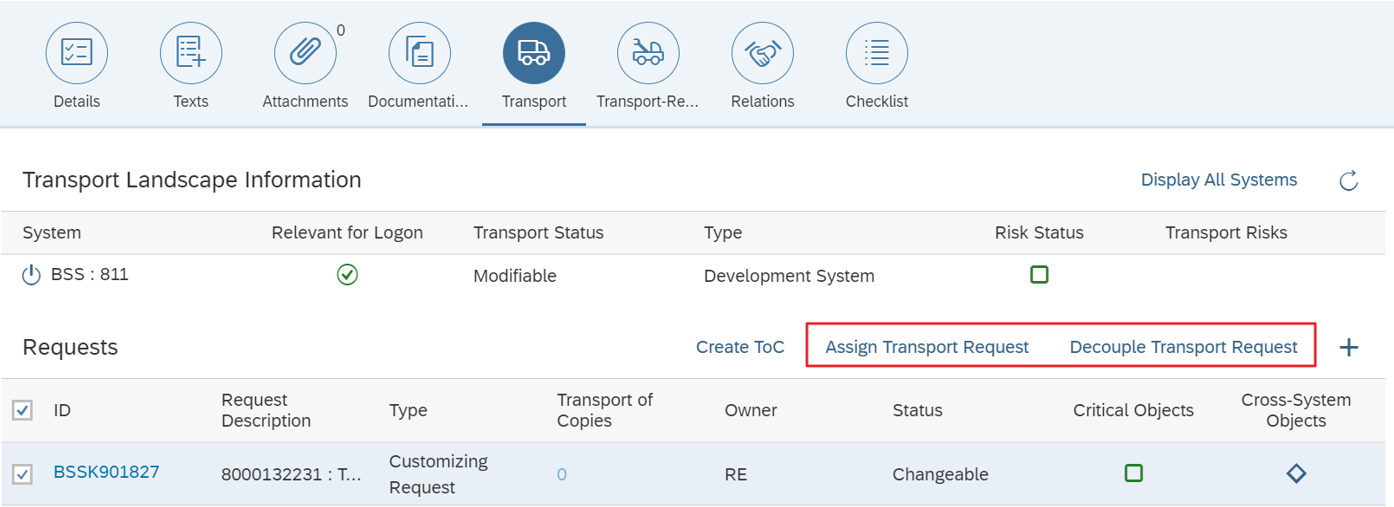Click Decouple Transport Request
Viewport: 1394px width, 507px height.
pos(1183,347)
